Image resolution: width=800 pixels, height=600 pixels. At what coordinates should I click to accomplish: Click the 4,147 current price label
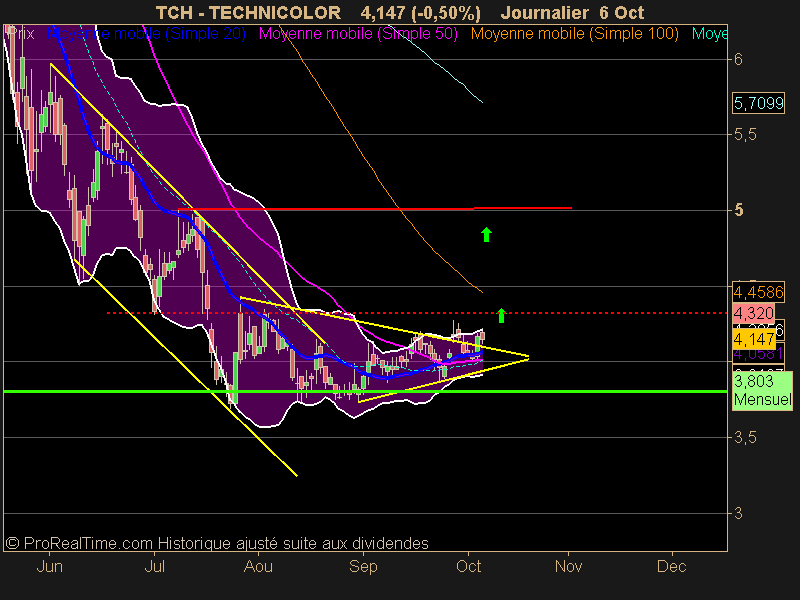(x=754, y=339)
